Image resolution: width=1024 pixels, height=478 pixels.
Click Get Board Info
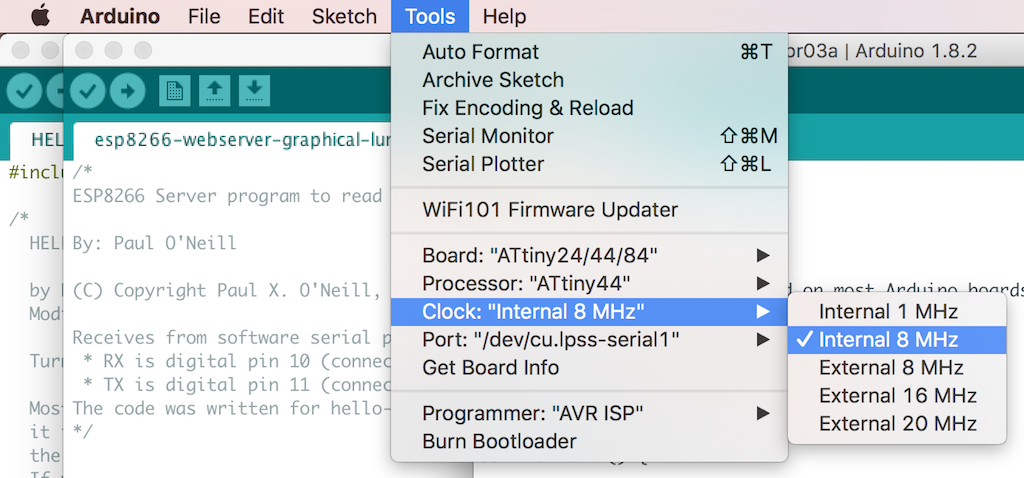click(x=490, y=367)
